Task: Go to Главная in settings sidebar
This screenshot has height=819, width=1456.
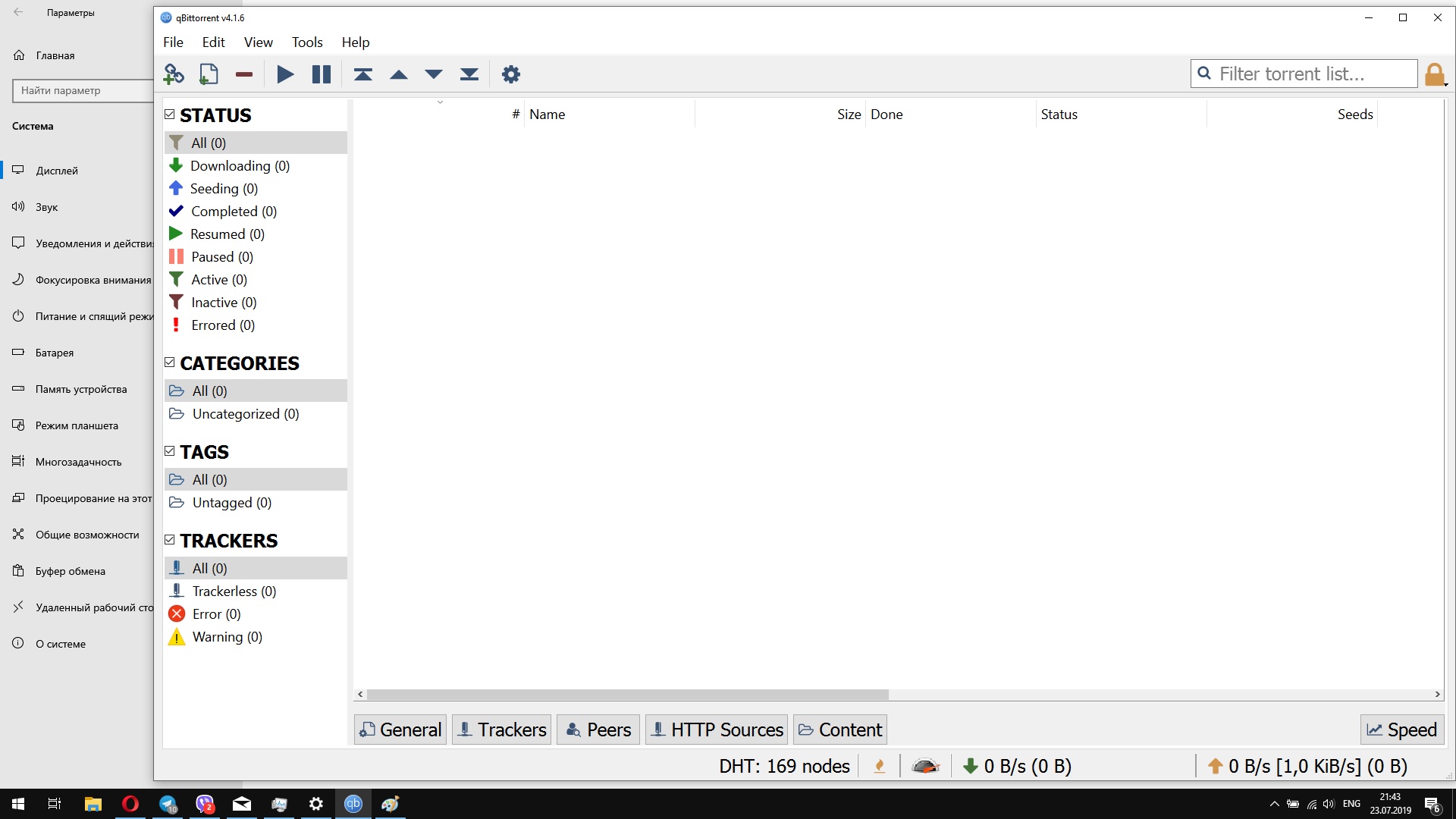Action: (55, 55)
